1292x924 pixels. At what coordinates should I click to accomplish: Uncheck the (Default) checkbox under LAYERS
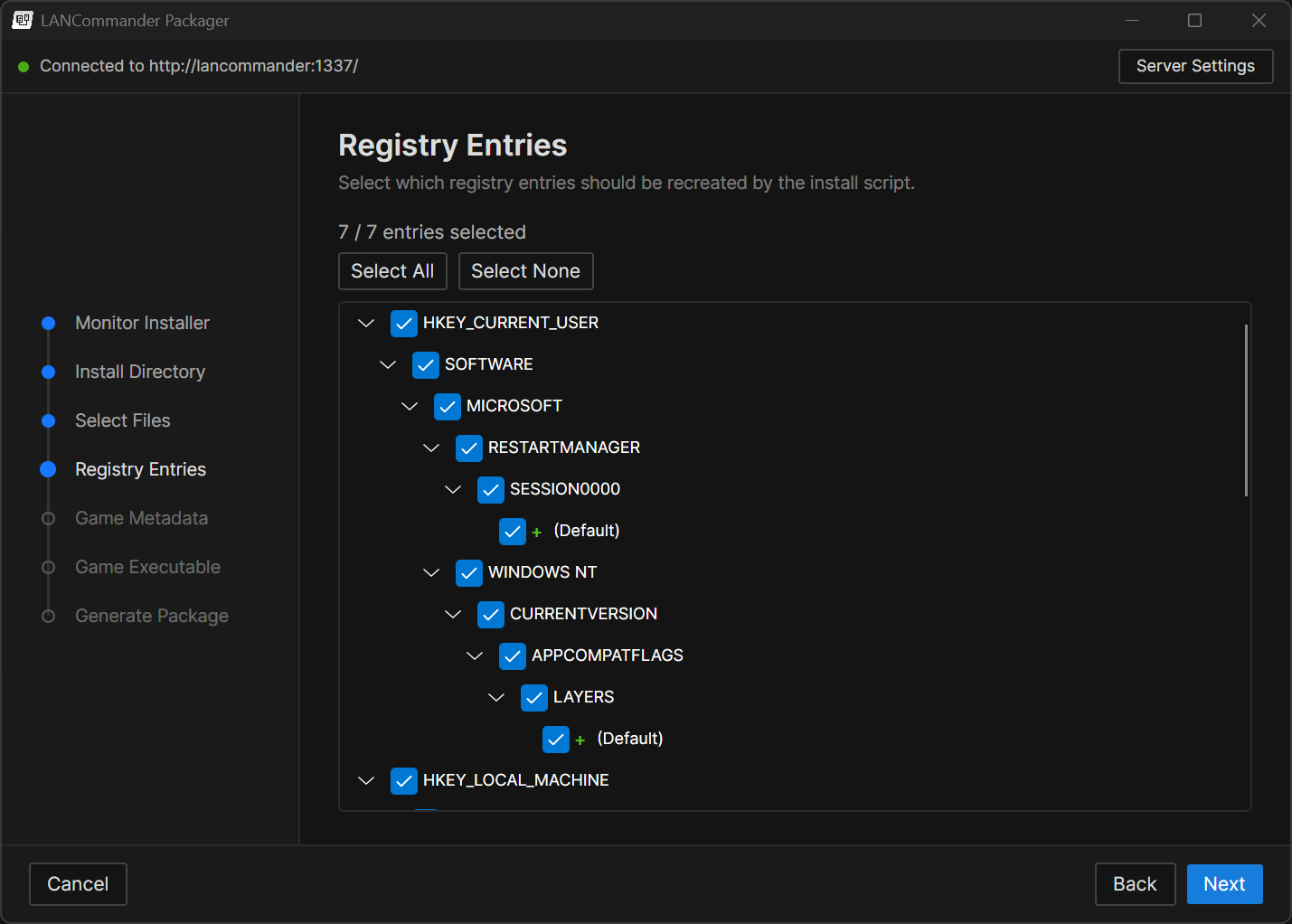556,740
